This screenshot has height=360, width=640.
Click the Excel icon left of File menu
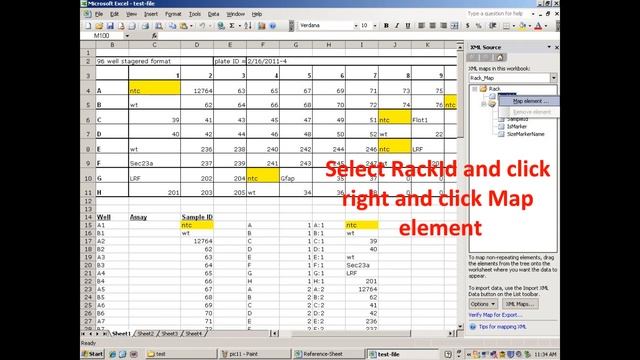87,14
